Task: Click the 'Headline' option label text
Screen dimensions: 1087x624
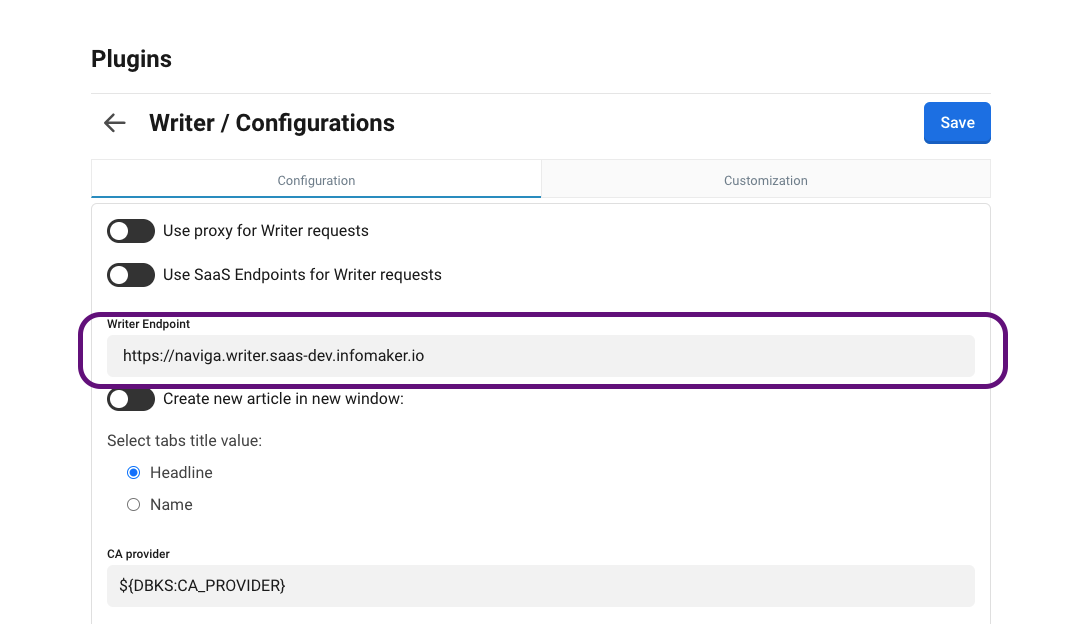Action: [181, 473]
